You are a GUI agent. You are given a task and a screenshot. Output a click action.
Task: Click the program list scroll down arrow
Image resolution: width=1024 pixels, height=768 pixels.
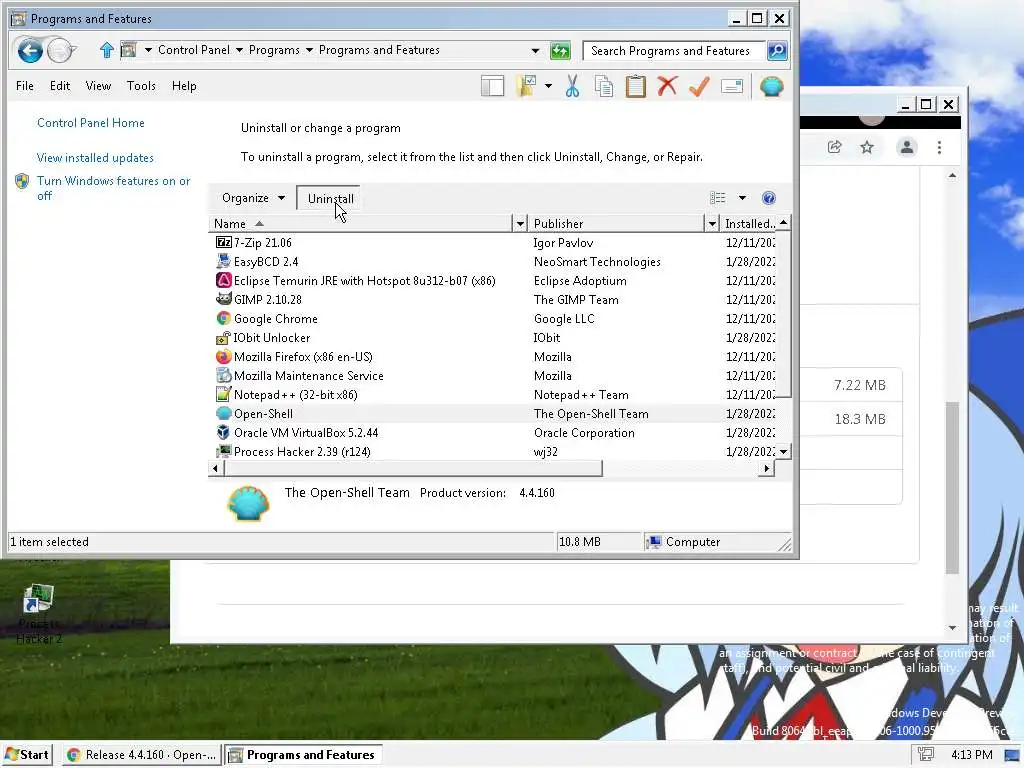pos(783,451)
